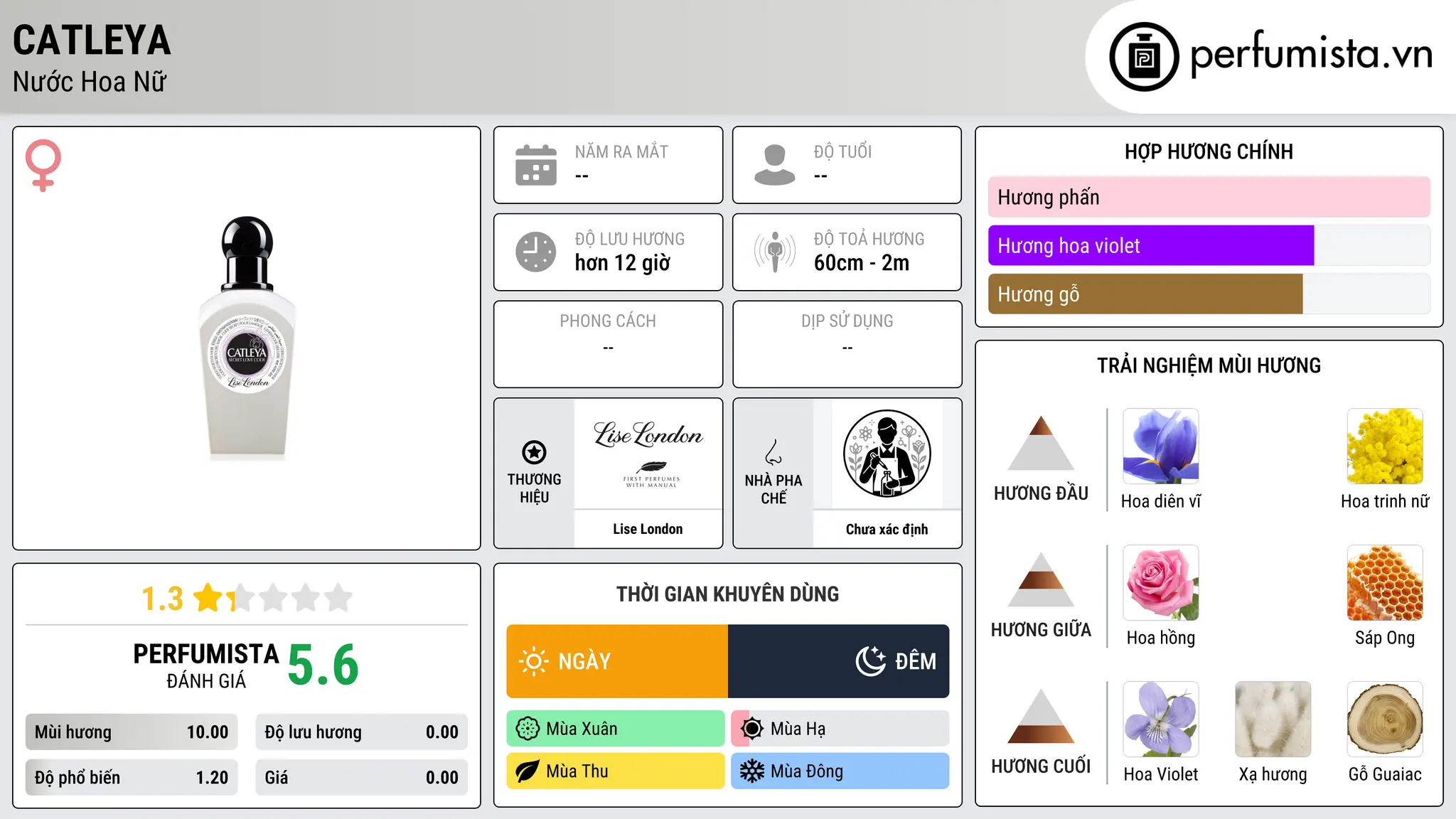Click the Độ lưu hương score row
The height and width of the screenshot is (819, 1456).
(x=362, y=732)
